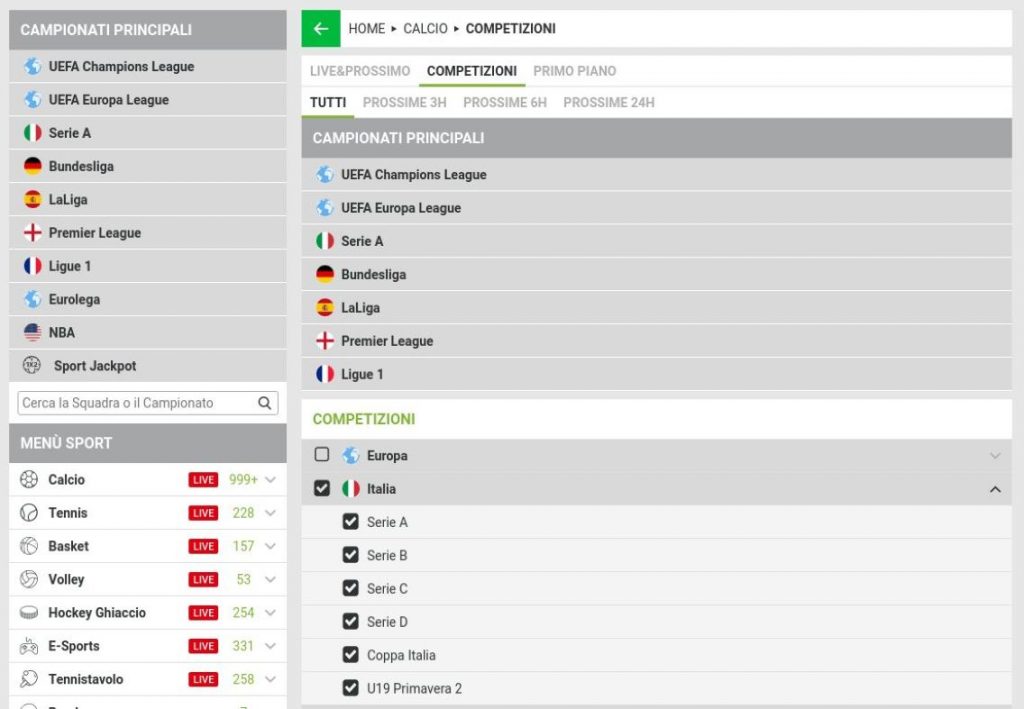Click the Italy flag in main Serie A row
The height and width of the screenshot is (709, 1024).
point(325,241)
